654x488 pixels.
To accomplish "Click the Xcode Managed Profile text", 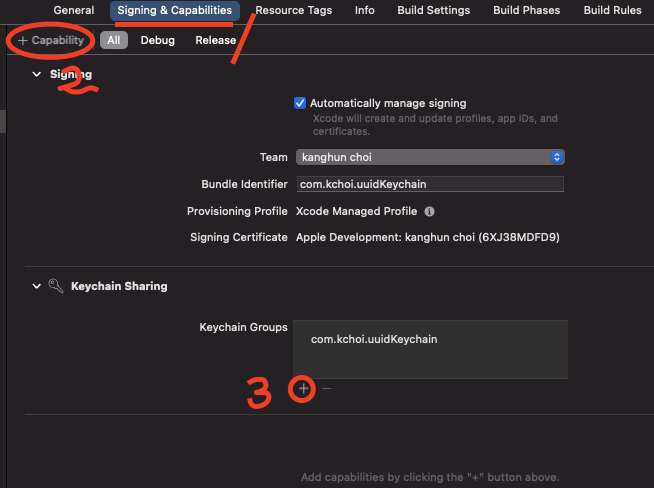I will (356, 211).
